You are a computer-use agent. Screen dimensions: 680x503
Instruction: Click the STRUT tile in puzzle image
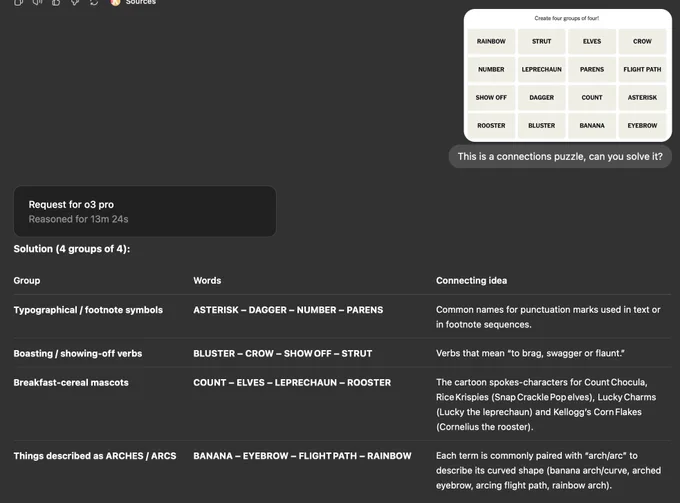point(542,41)
